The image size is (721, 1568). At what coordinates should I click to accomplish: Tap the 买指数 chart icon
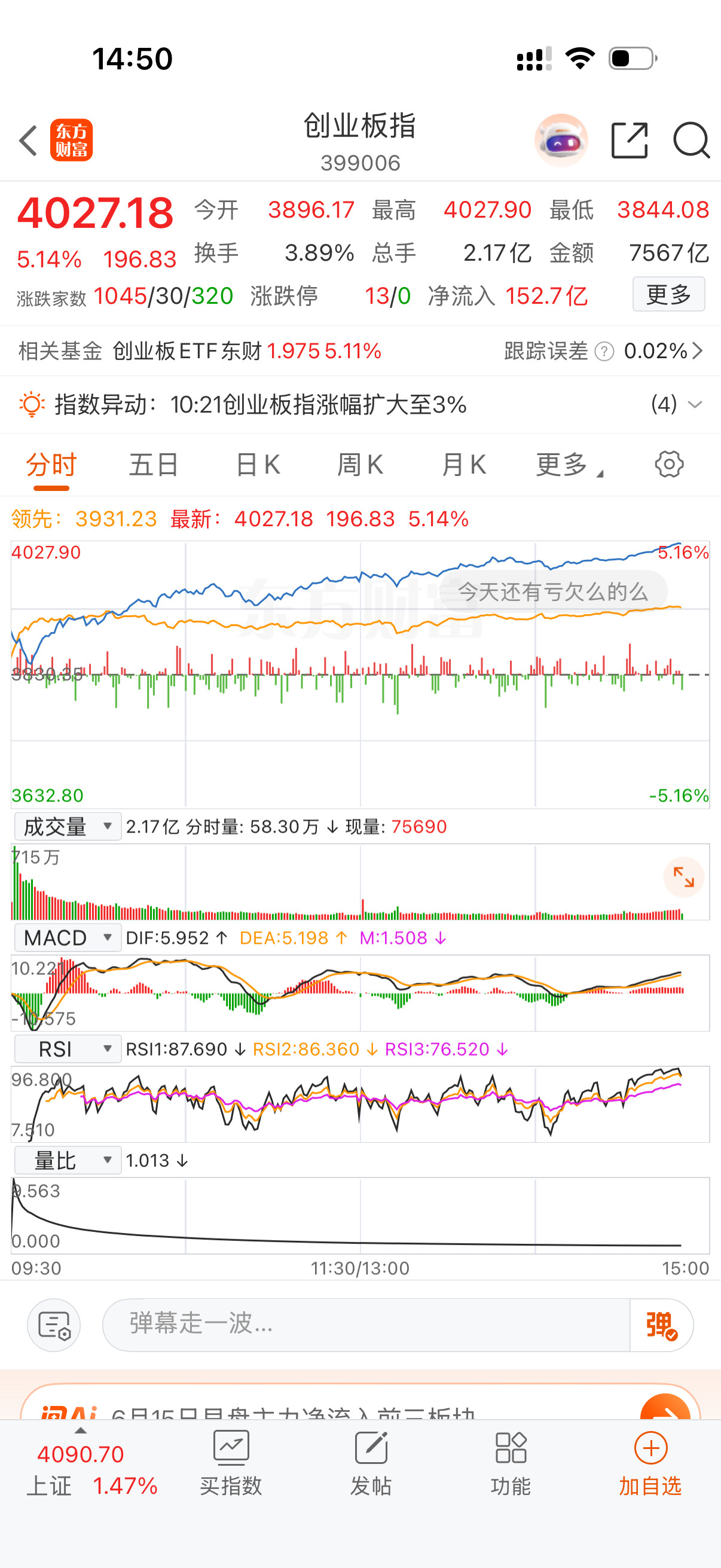pos(231,1448)
